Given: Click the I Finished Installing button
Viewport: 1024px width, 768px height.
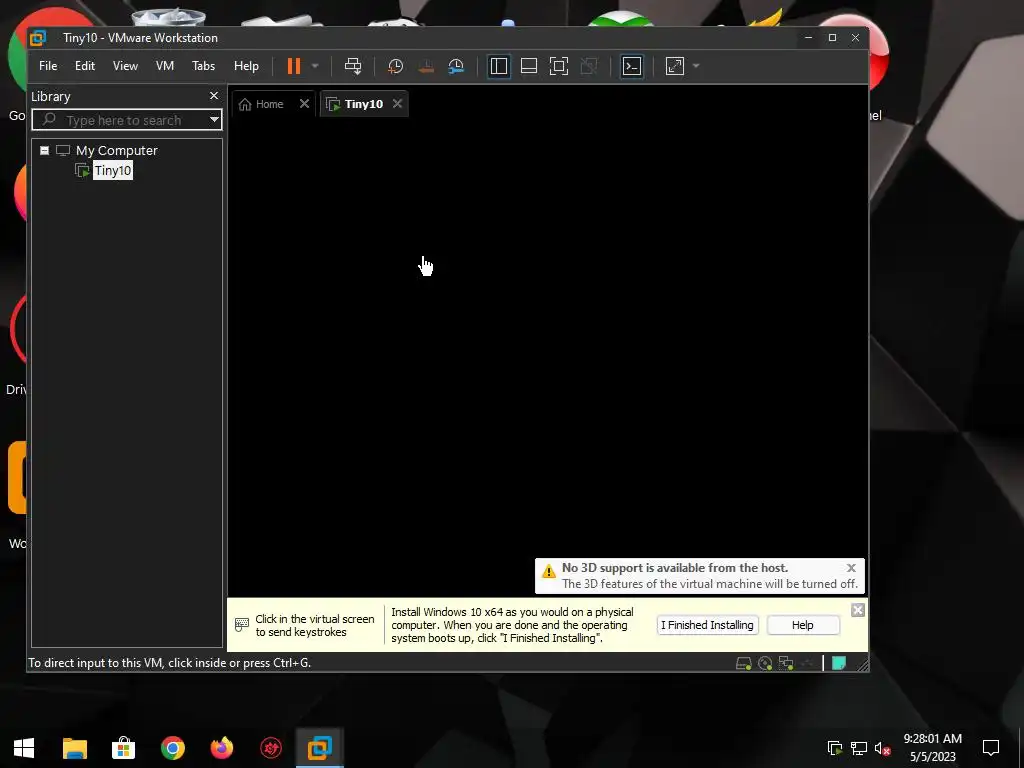Looking at the screenshot, I should 707,625.
